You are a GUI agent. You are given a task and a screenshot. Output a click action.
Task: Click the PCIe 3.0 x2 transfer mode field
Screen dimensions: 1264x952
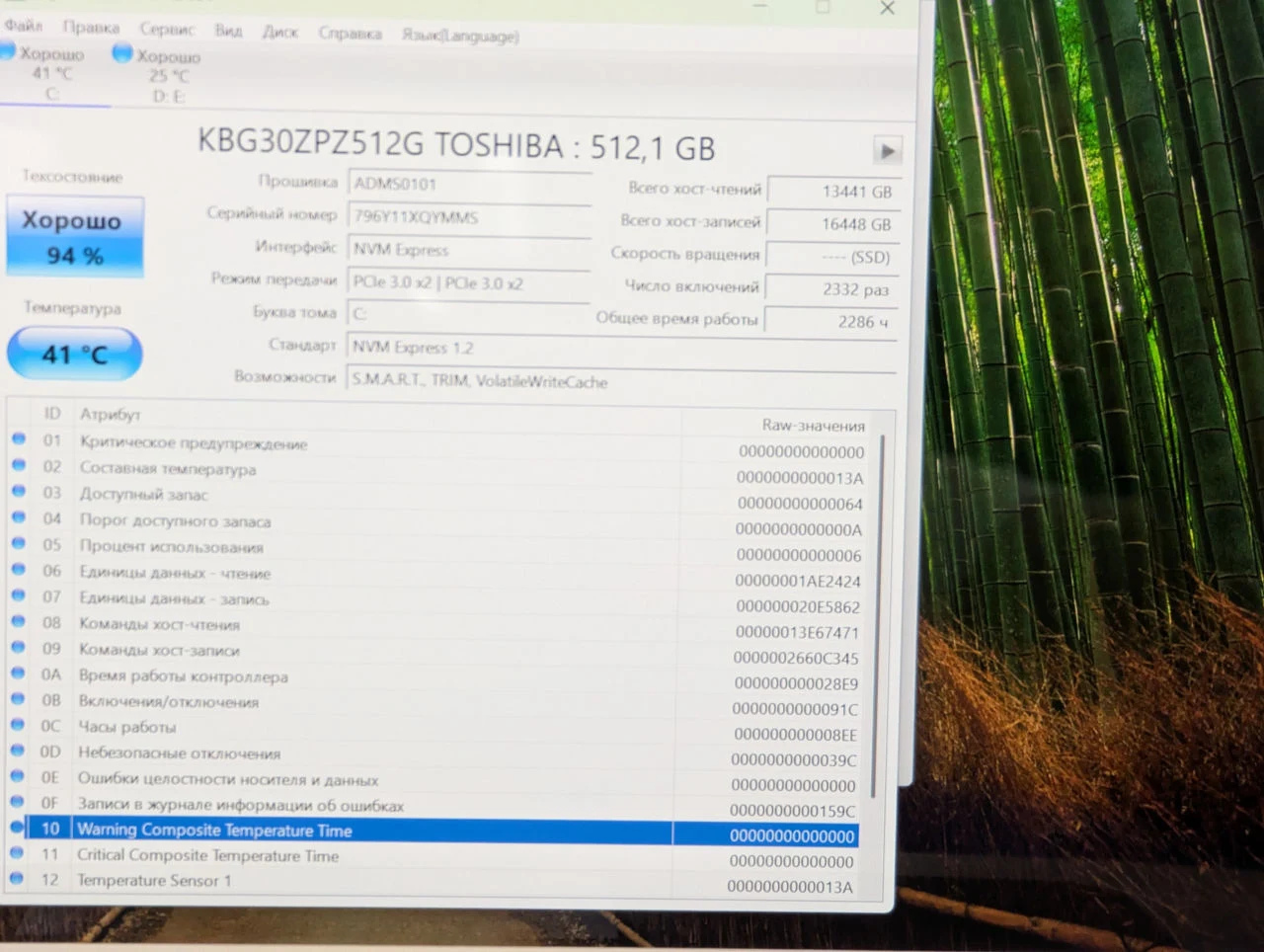tap(469, 283)
